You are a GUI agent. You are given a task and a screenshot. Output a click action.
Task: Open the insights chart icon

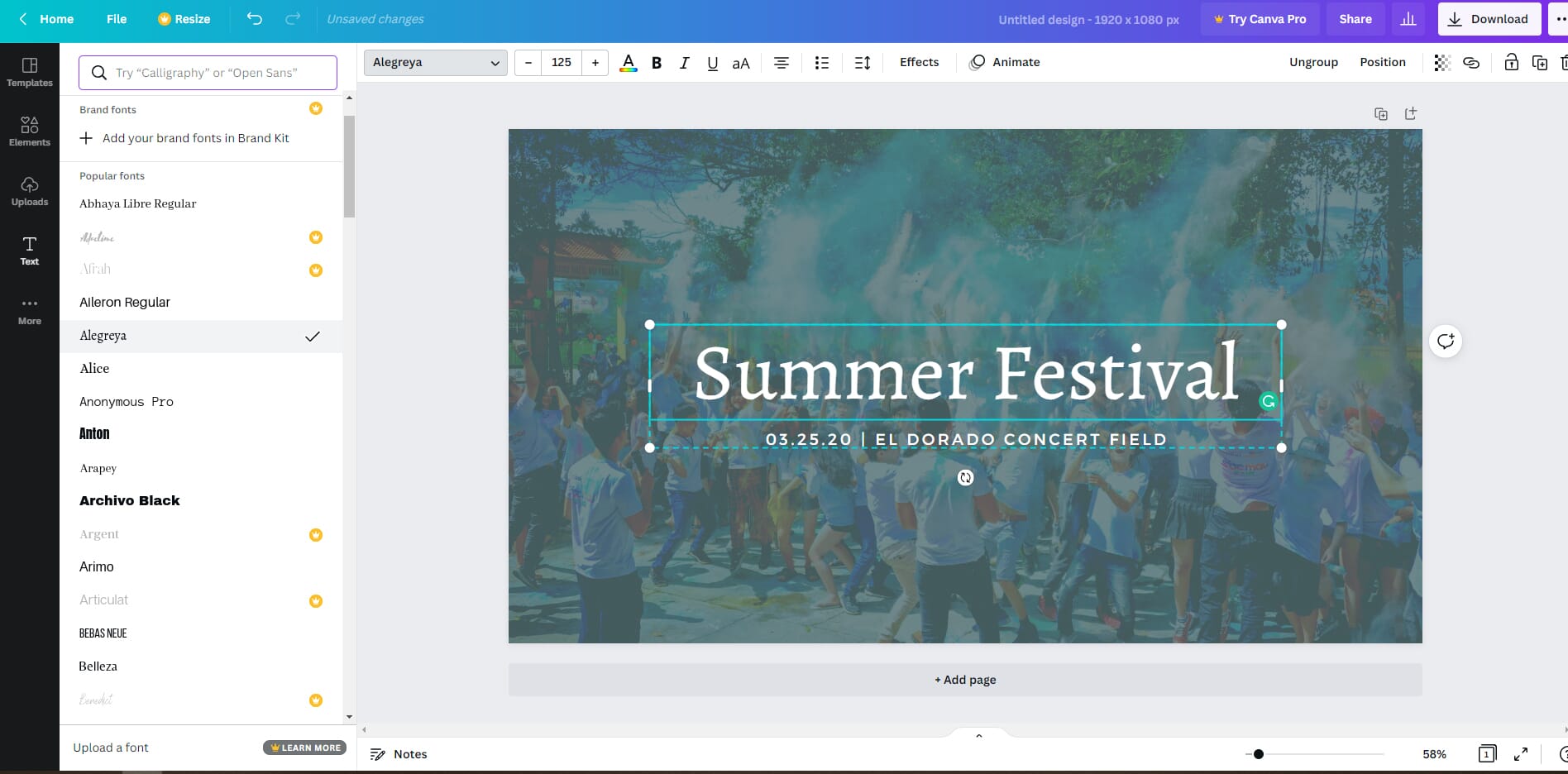point(1408,19)
